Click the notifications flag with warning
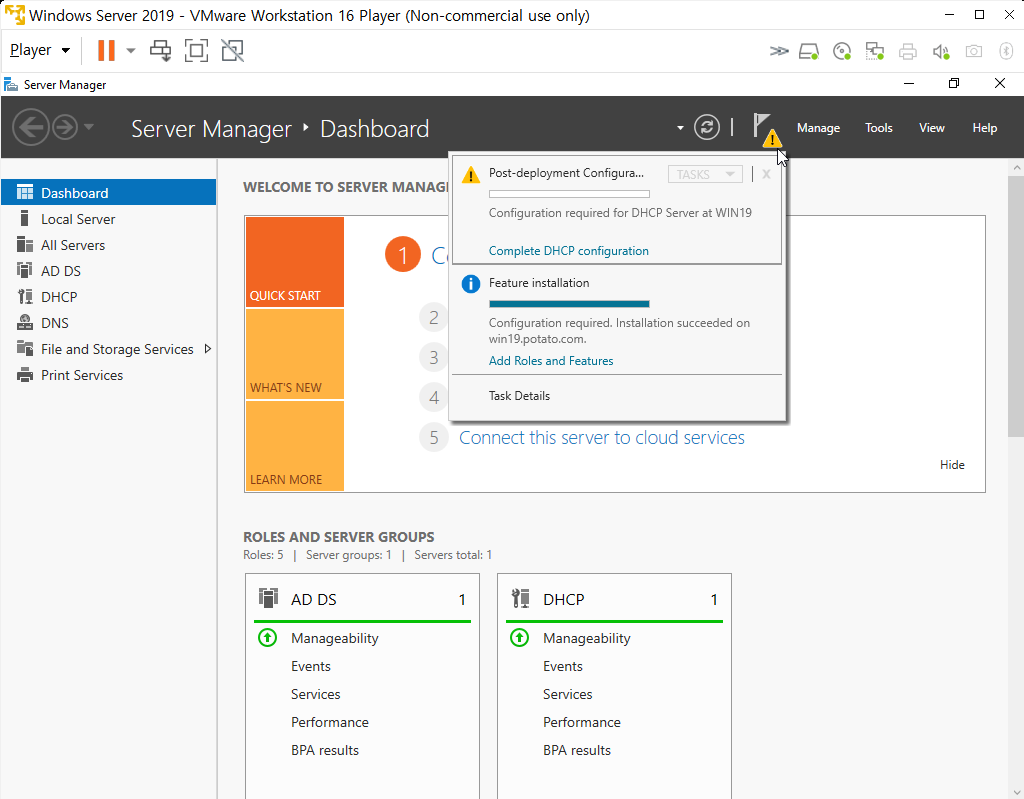This screenshot has width=1024, height=799. pyautogui.click(x=765, y=129)
